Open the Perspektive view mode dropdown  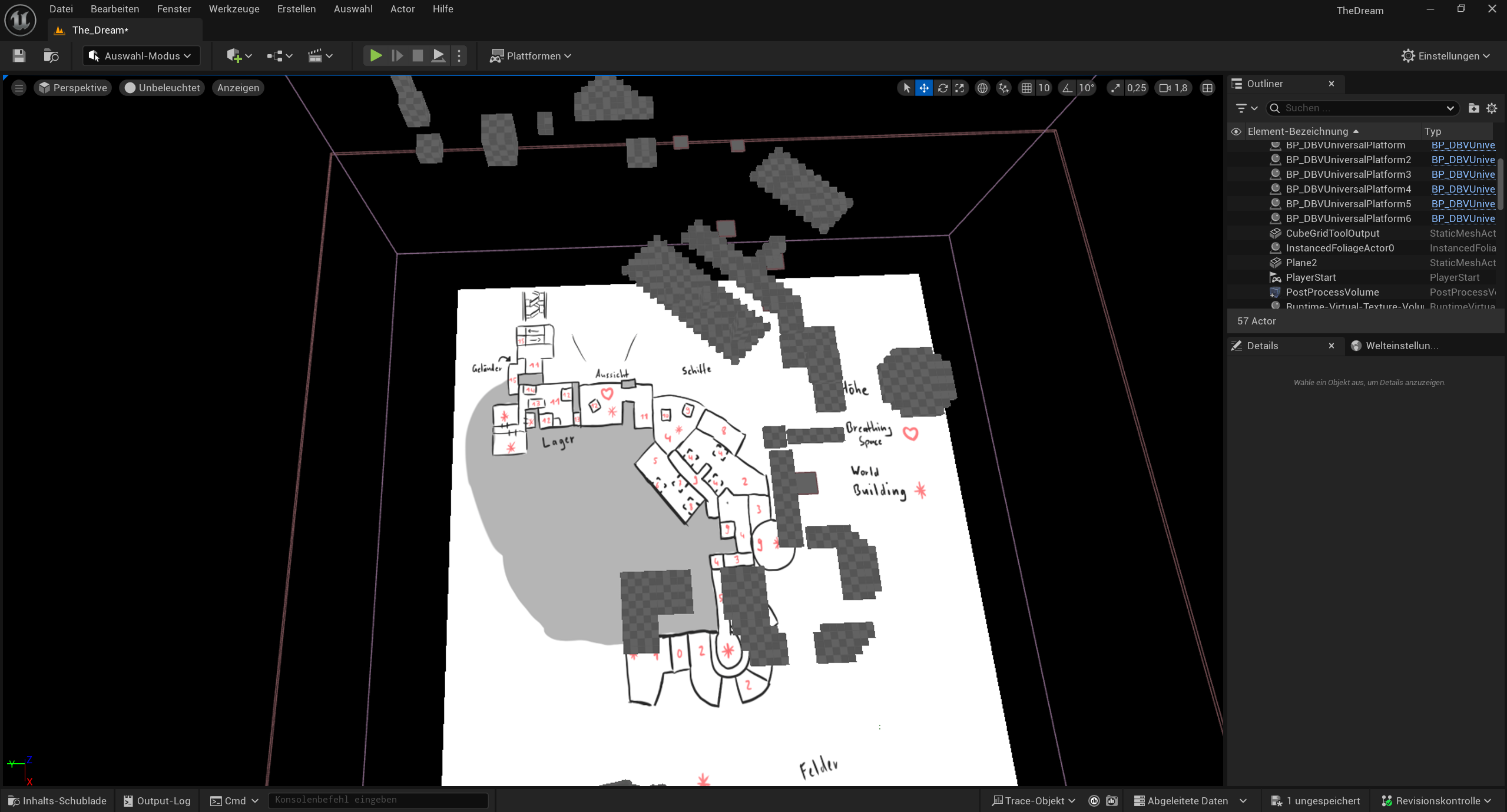73,88
